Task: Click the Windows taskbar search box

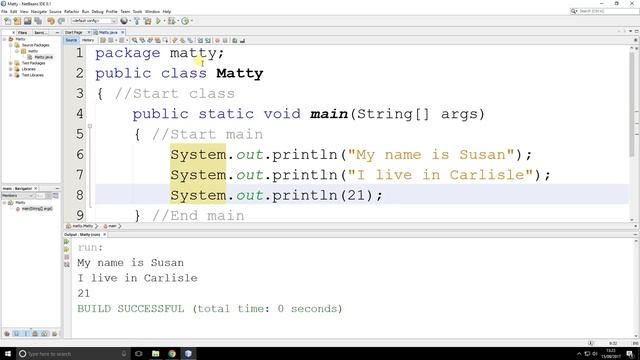Action: (73, 353)
